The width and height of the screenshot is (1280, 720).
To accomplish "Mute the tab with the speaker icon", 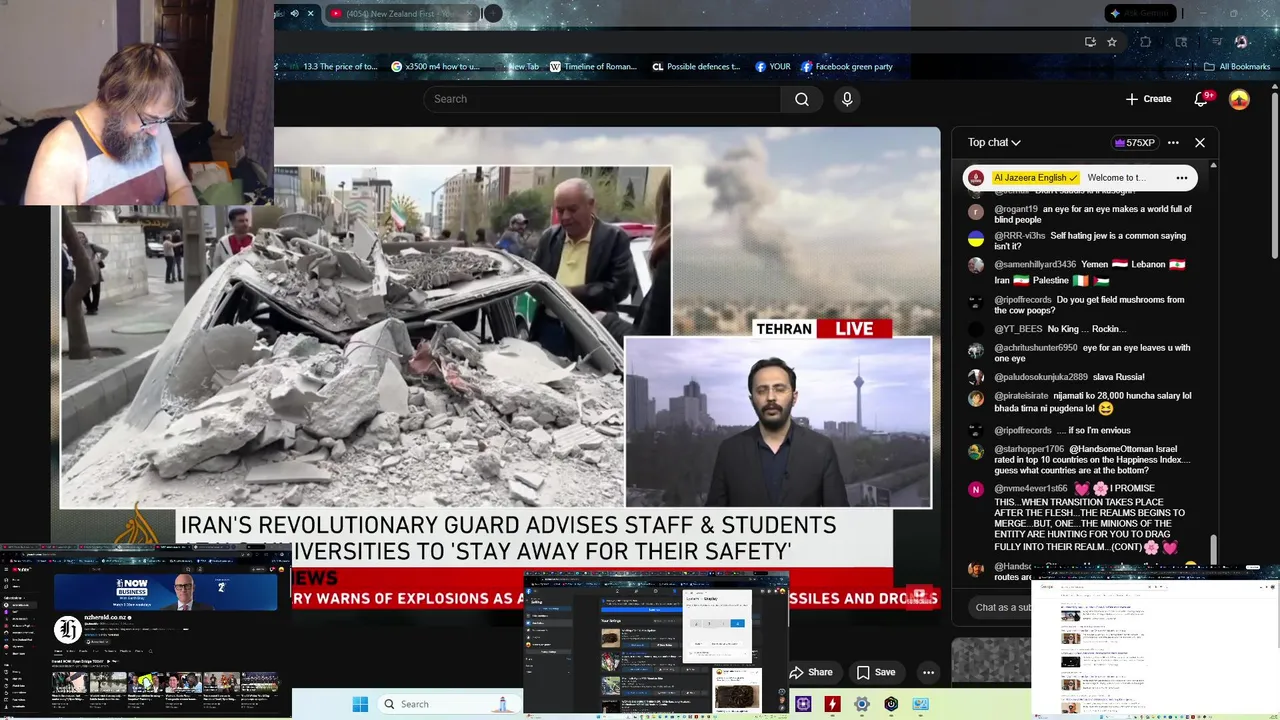I will (294, 13).
